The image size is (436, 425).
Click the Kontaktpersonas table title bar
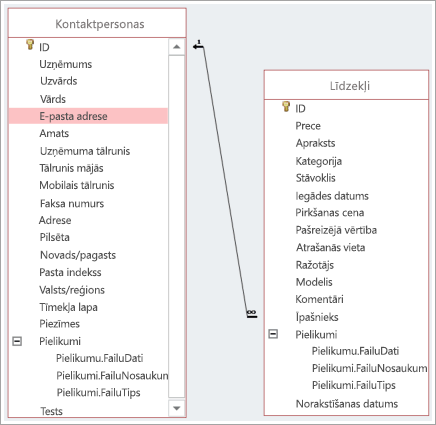[97, 23]
